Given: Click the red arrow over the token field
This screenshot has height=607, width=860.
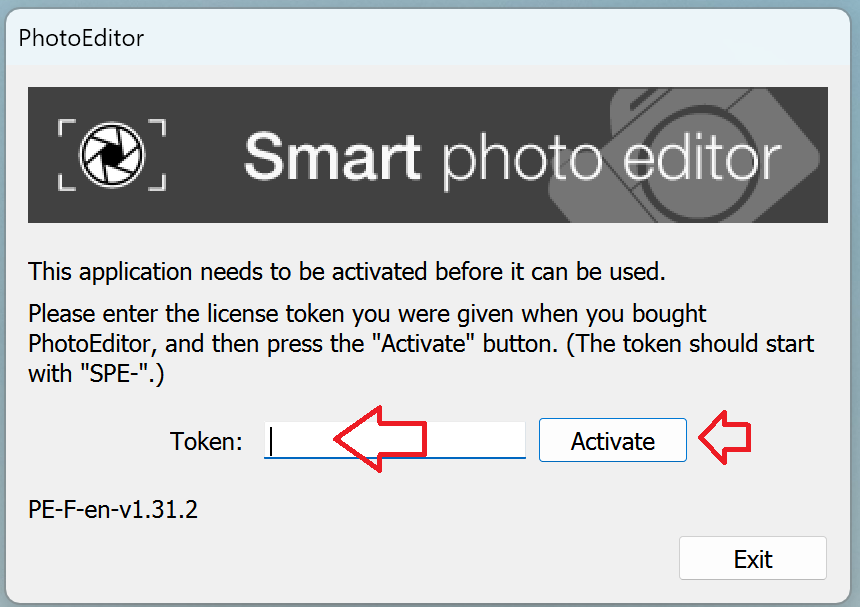Looking at the screenshot, I should pos(380,439).
